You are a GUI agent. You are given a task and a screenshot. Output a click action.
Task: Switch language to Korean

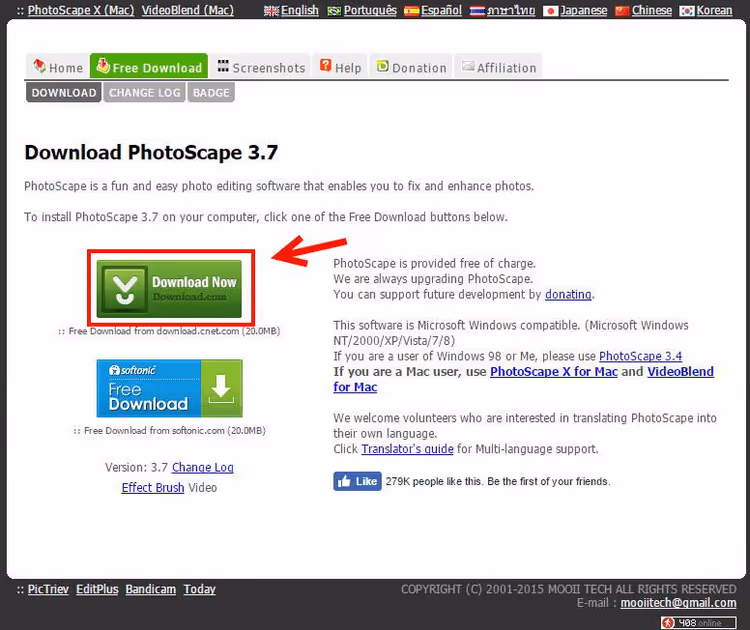coord(714,10)
